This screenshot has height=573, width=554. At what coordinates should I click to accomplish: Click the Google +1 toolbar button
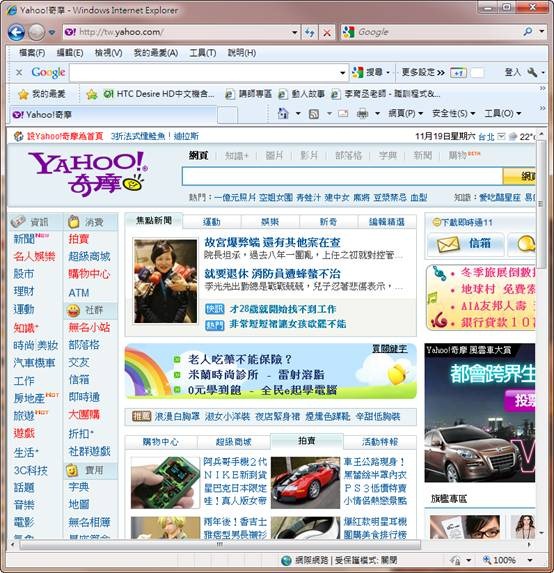[x=458, y=73]
